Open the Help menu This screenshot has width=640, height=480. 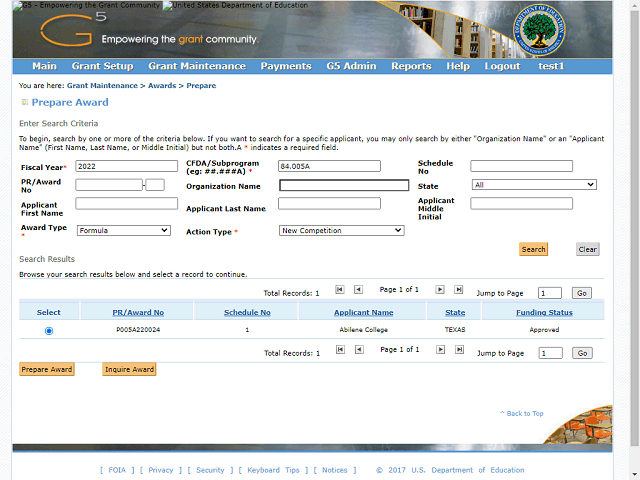(458, 66)
